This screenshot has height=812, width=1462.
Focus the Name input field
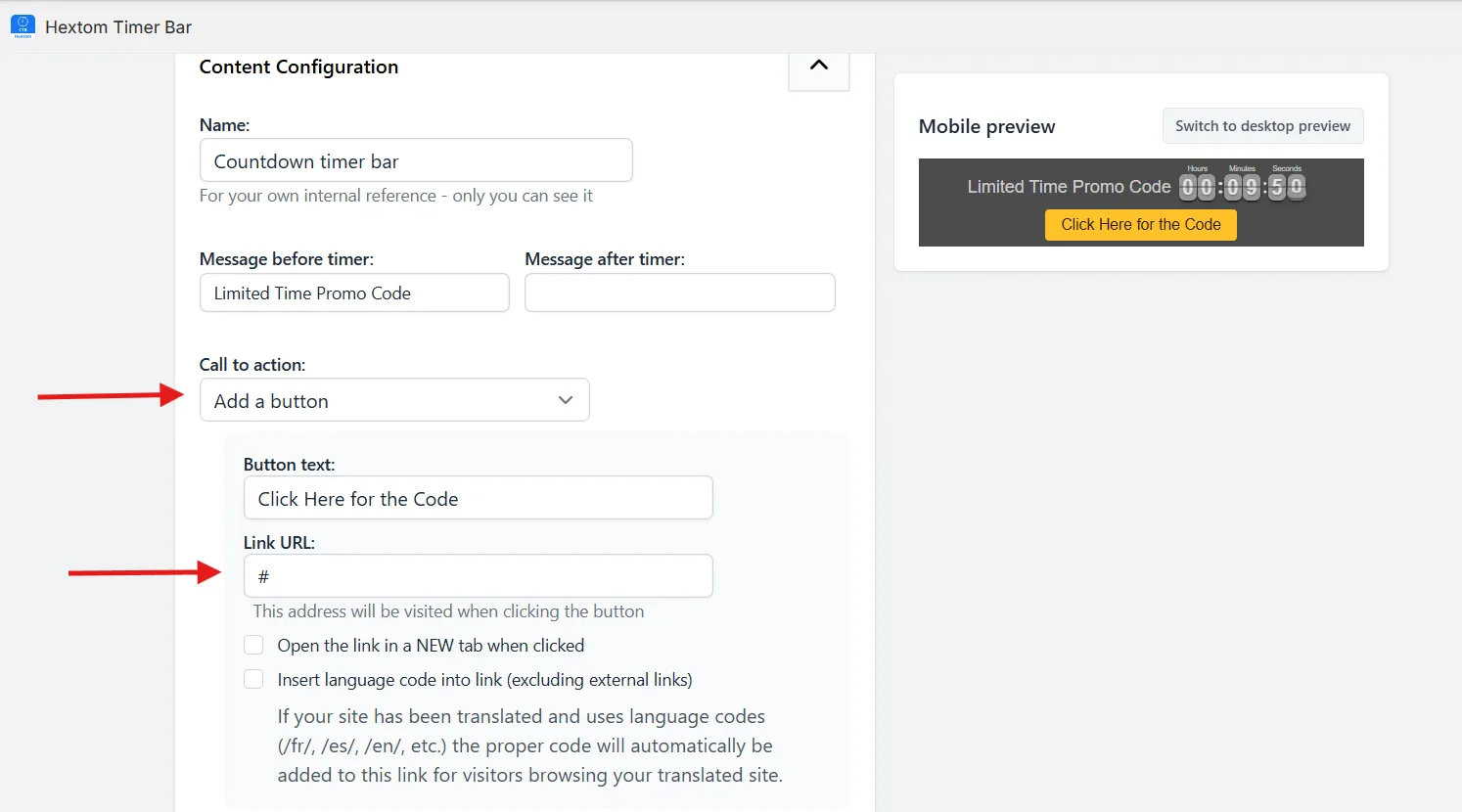point(416,160)
